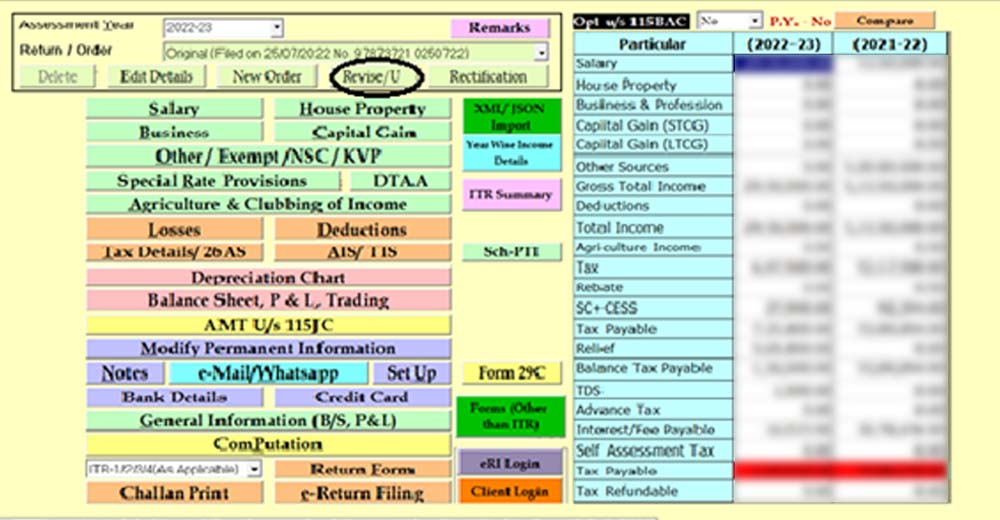Click XML/JSON Import button

[510, 117]
